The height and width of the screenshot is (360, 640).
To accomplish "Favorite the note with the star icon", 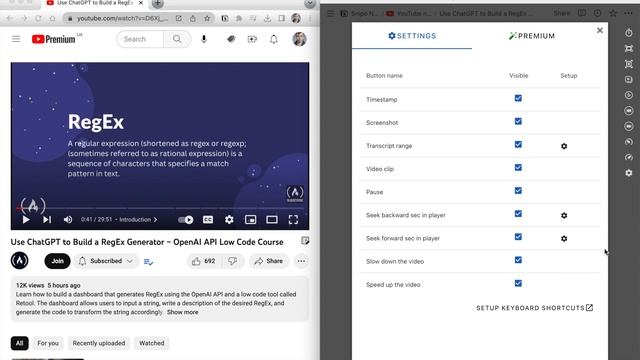I will (613, 13).
